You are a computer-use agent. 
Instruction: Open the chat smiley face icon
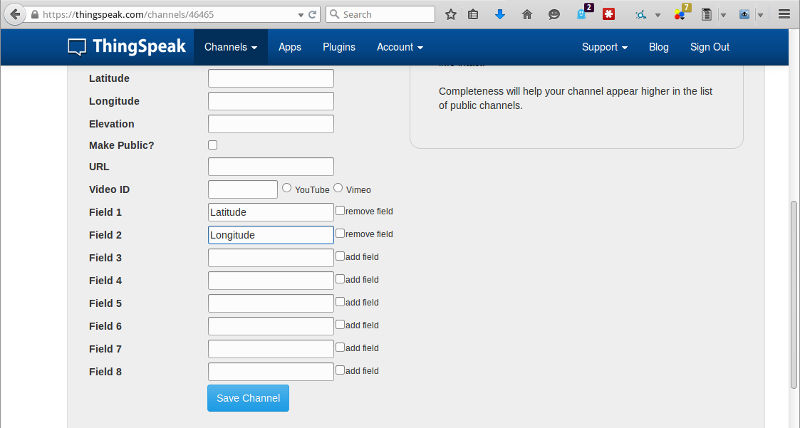(x=554, y=15)
